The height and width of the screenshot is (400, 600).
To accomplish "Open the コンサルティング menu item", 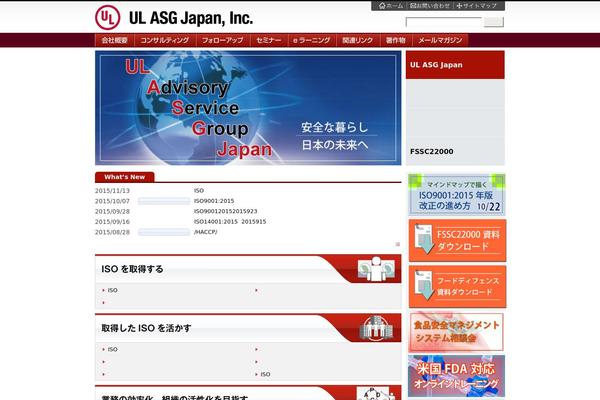I will (x=165, y=40).
